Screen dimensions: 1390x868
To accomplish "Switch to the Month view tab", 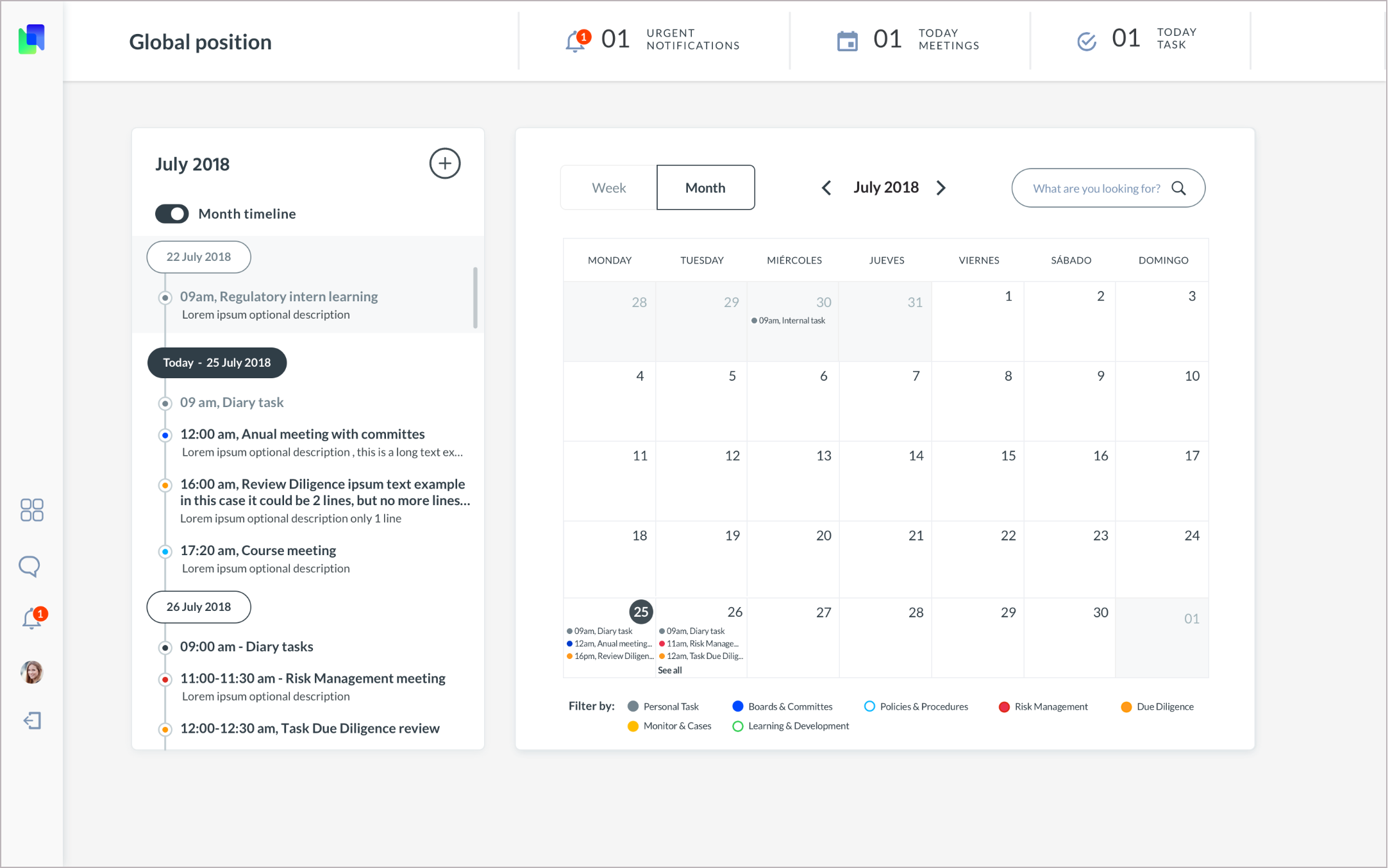I will [705, 187].
